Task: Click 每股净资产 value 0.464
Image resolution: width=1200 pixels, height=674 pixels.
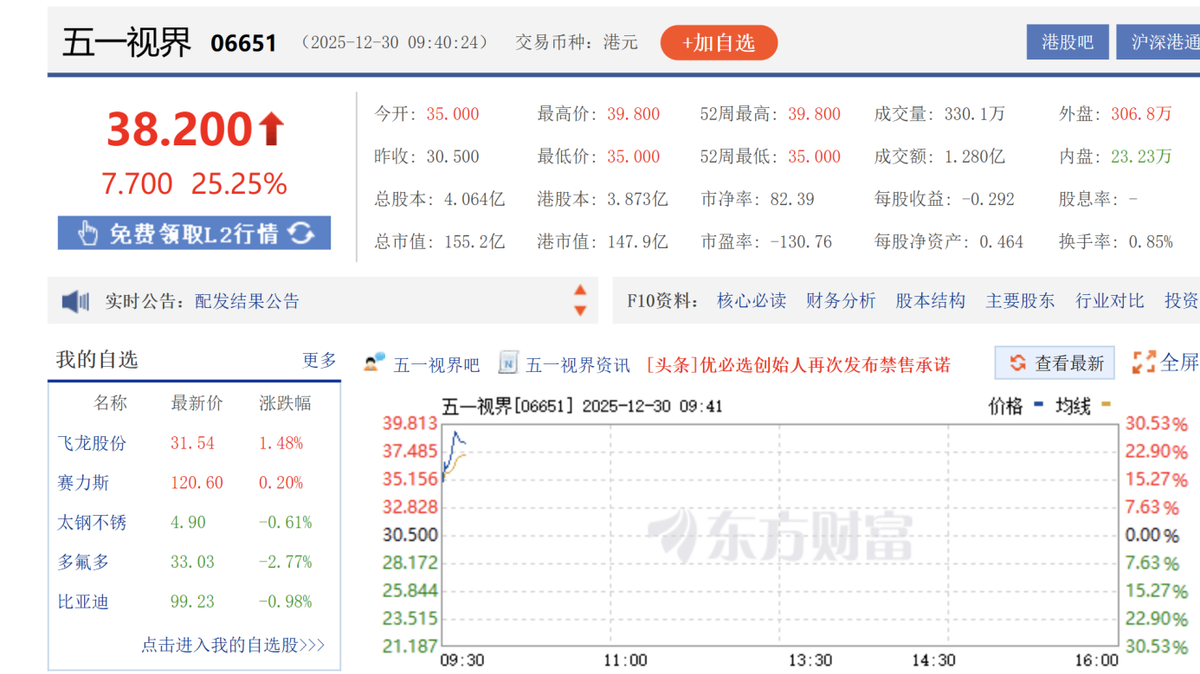Action: pyautogui.click(x=1001, y=242)
